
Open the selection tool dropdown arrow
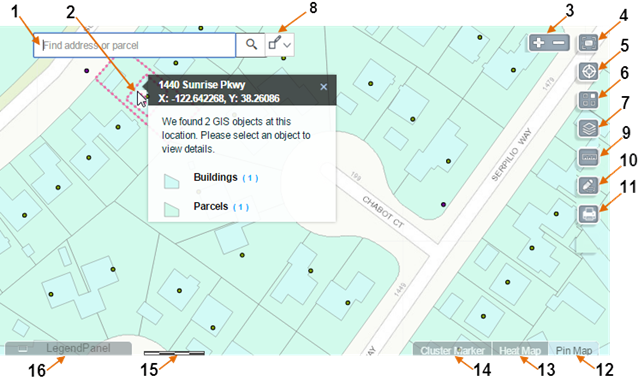click(x=287, y=45)
